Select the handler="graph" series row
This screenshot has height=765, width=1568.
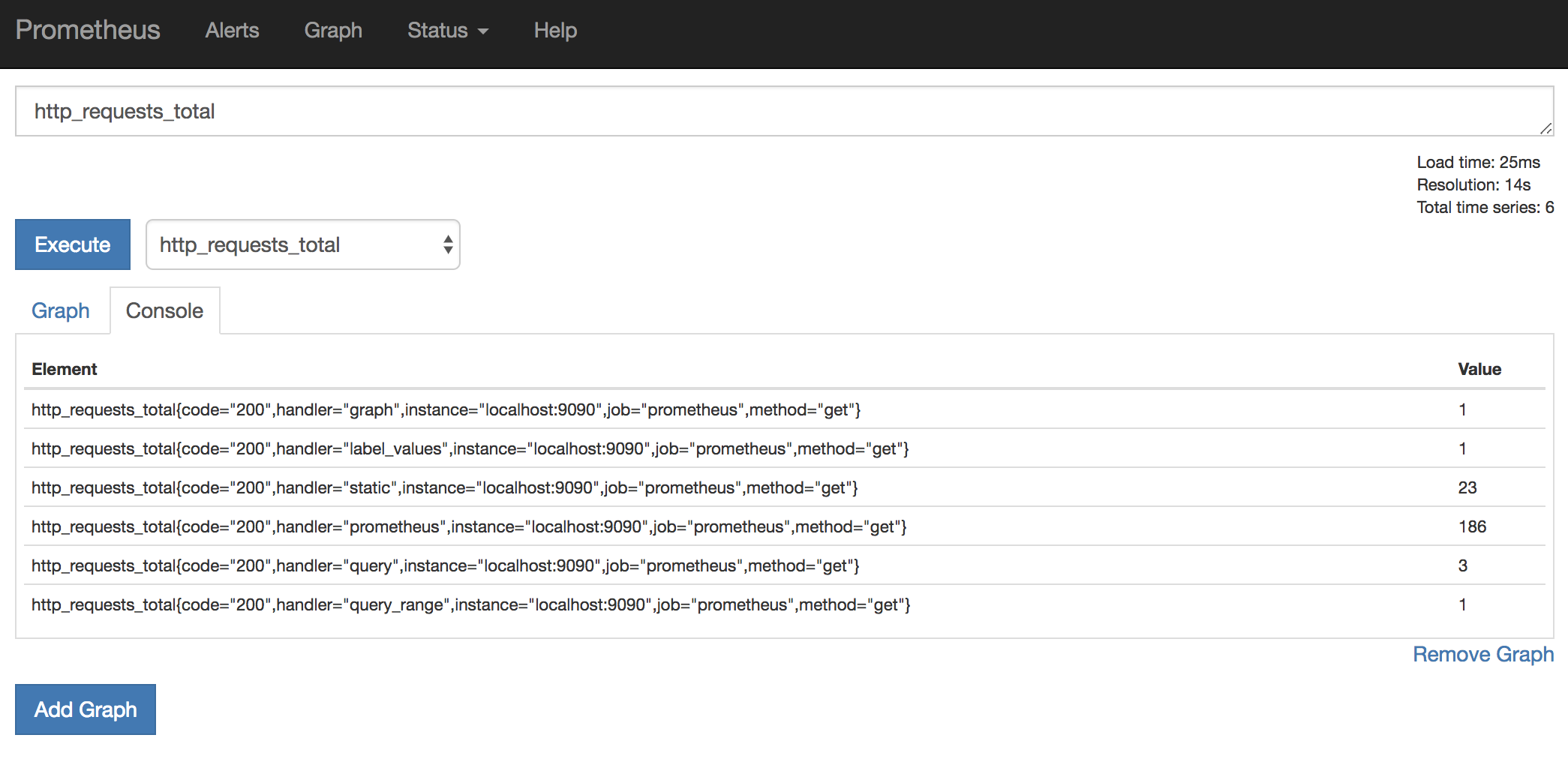coord(784,409)
